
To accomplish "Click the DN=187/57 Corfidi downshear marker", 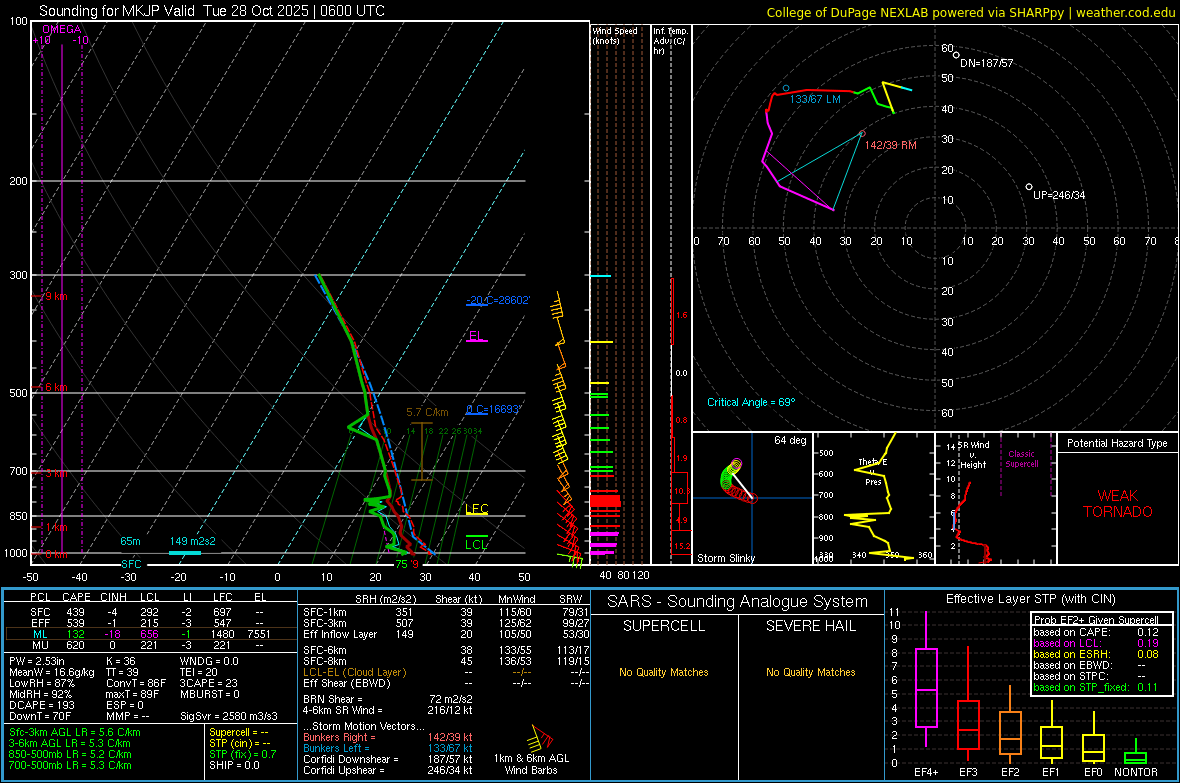I will click(956, 55).
